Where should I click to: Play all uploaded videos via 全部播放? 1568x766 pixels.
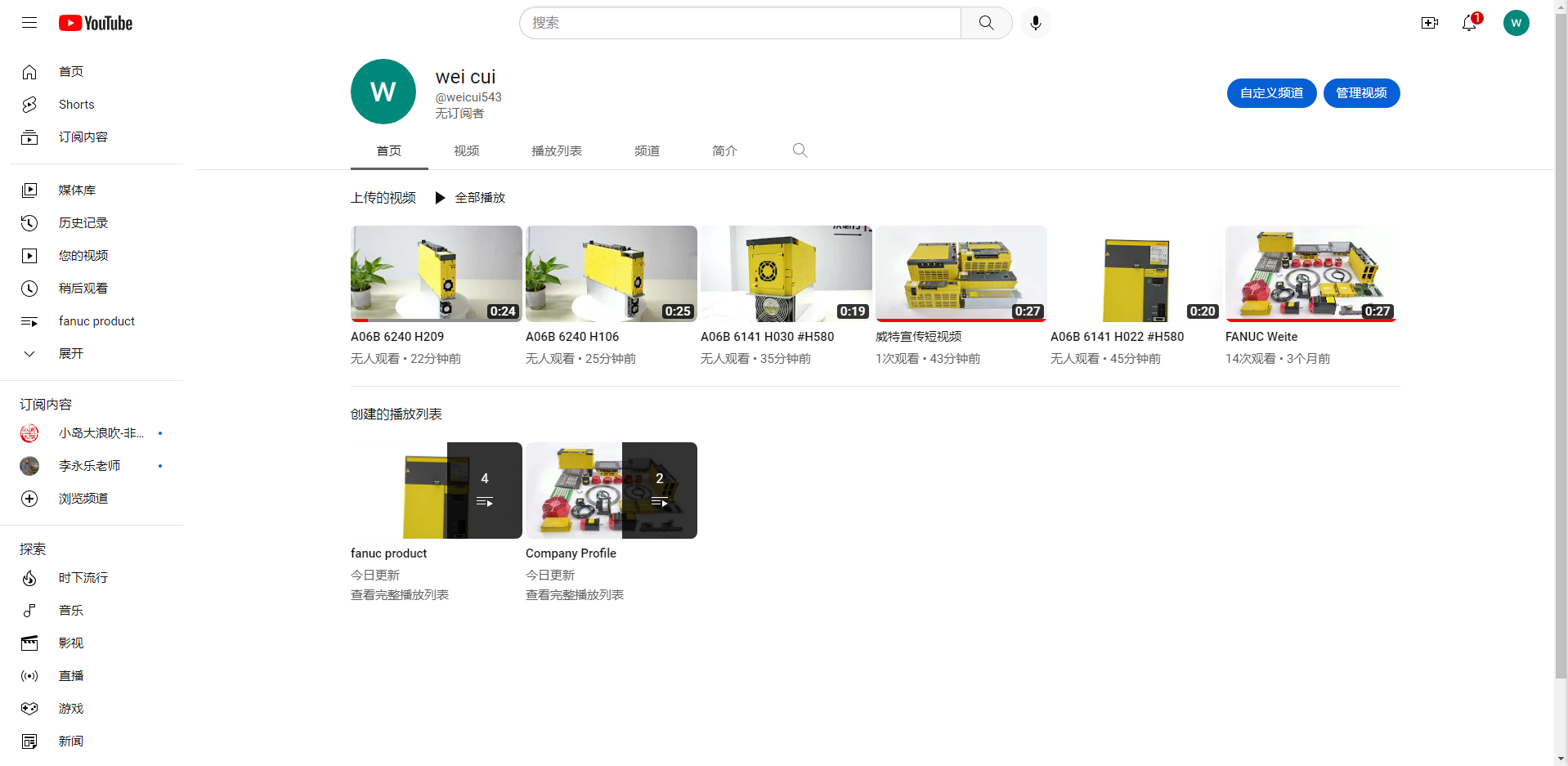click(470, 198)
